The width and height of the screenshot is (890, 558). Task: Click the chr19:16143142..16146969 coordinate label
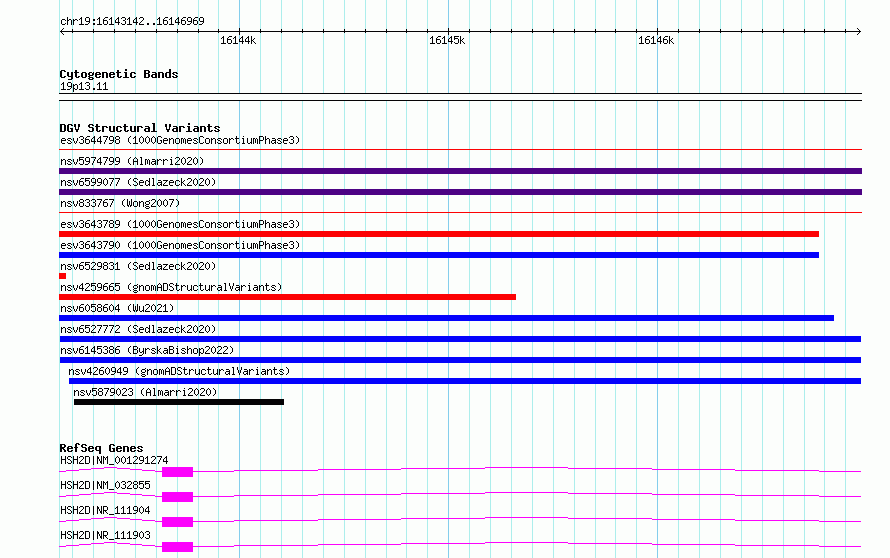click(132, 21)
